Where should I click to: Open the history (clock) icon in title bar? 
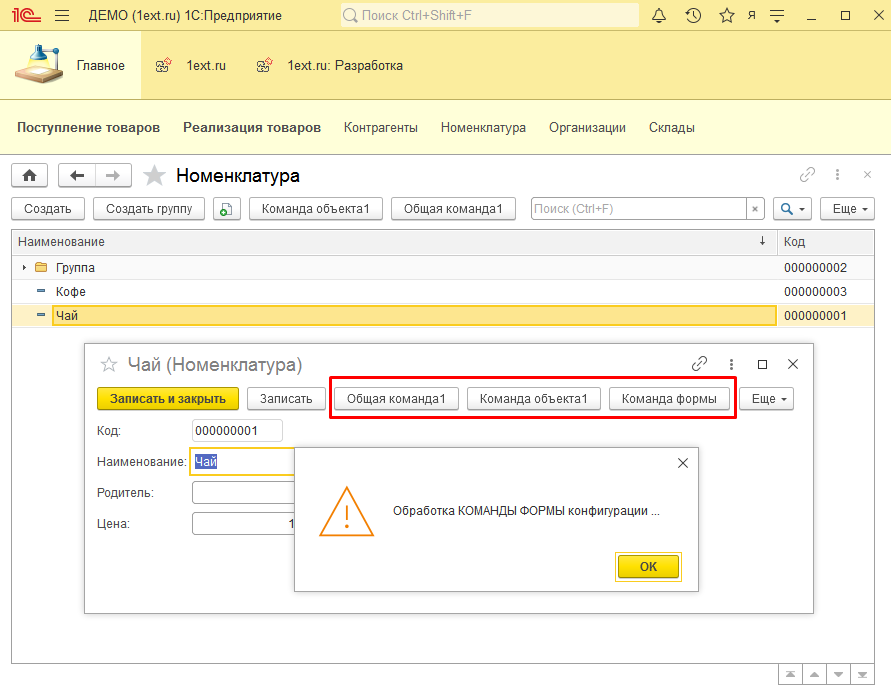click(693, 15)
